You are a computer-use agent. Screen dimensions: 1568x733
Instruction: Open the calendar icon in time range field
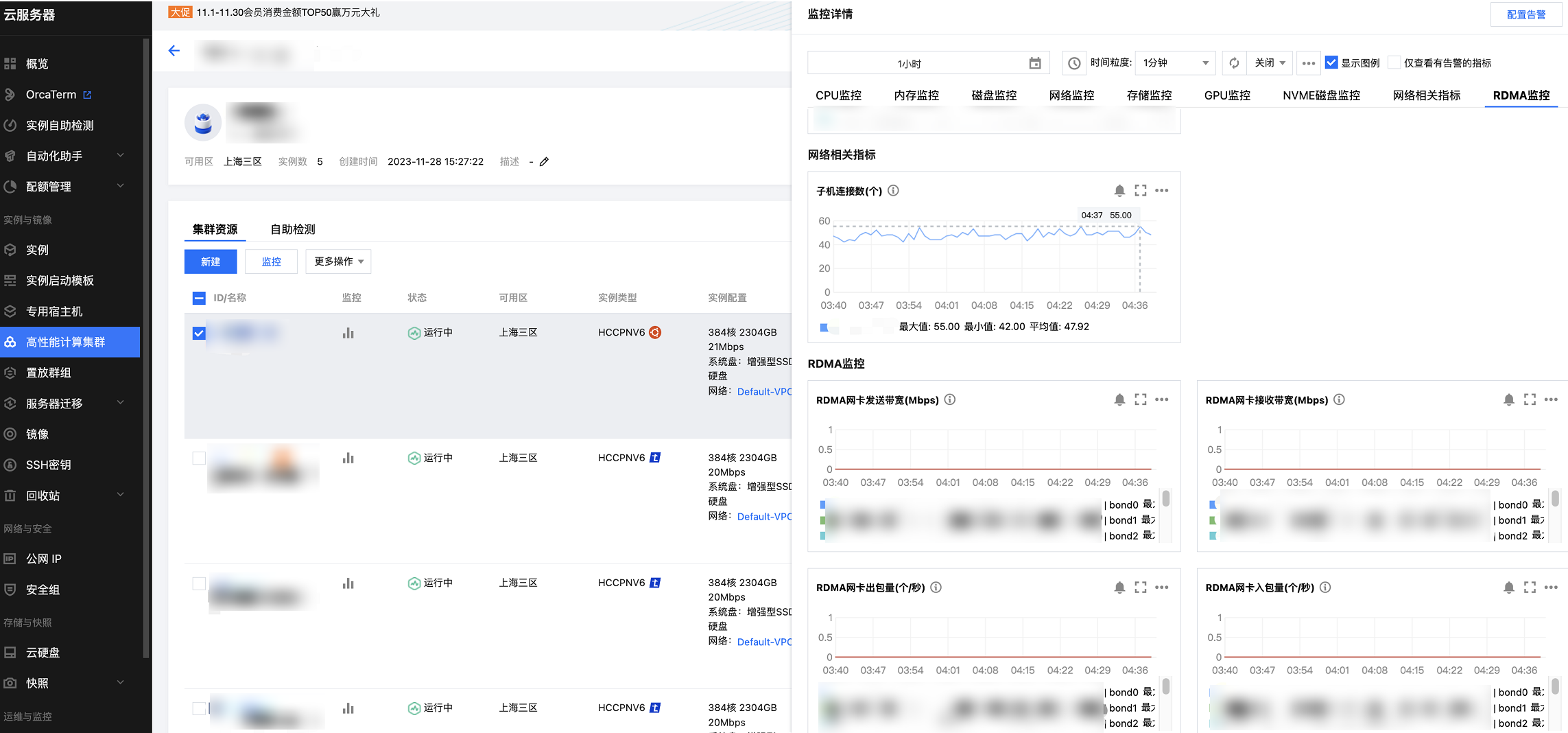(1035, 63)
